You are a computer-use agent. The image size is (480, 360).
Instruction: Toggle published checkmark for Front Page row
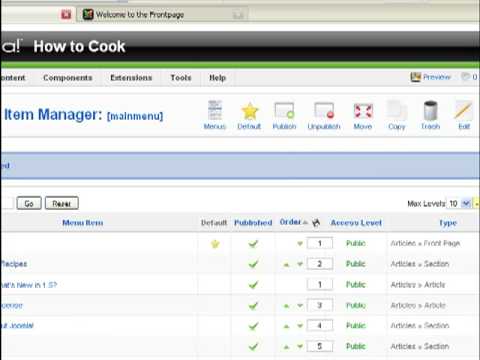pos(253,244)
